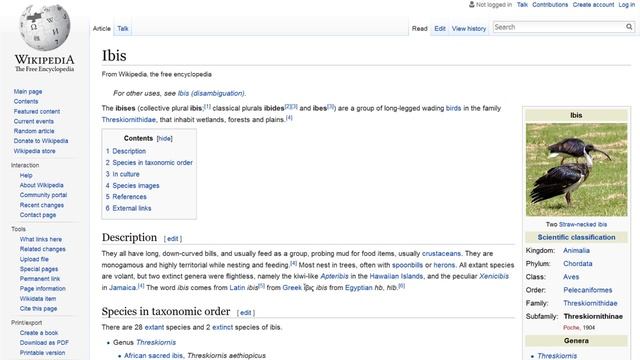
Task: Open Animalia in the infobox
Action: 576,251
